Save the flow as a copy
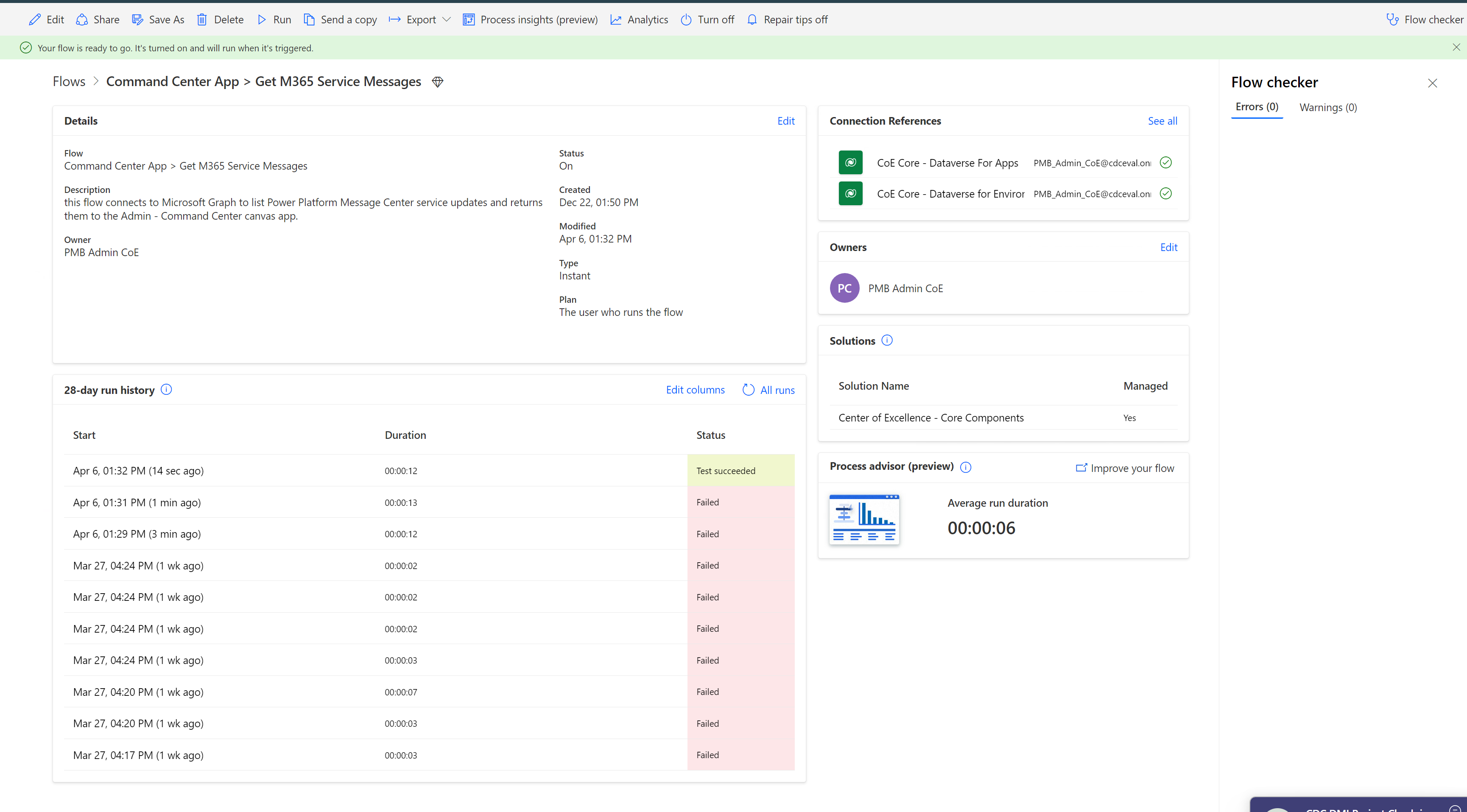 pyautogui.click(x=158, y=19)
